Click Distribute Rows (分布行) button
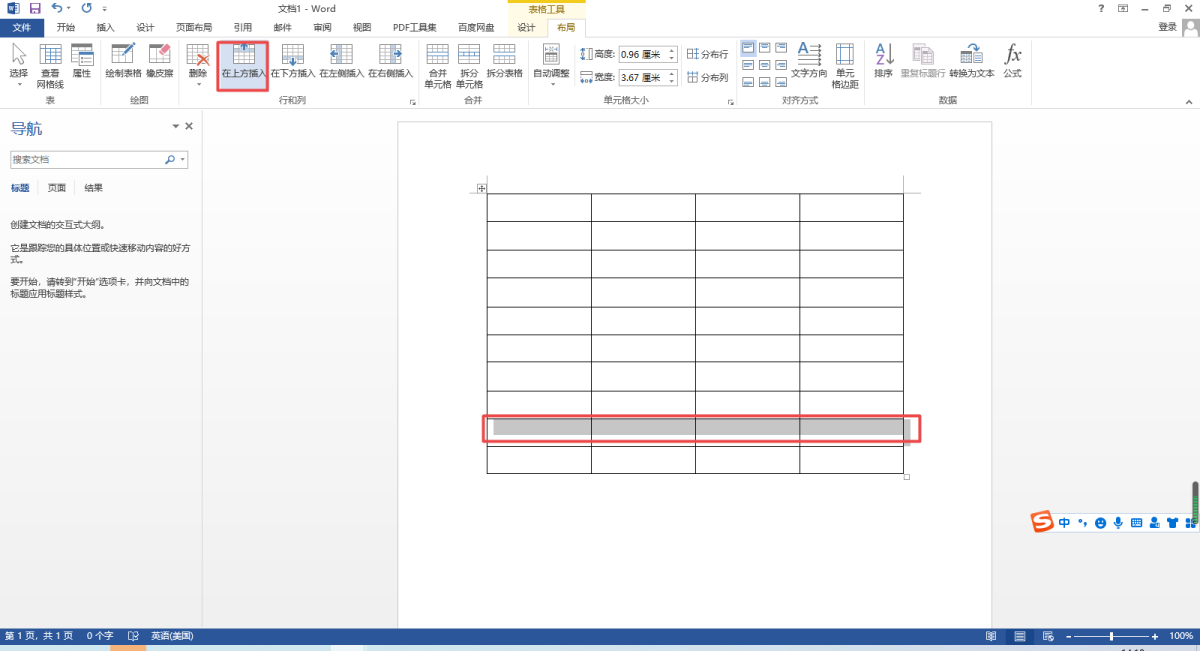The height and width of the screenshot is (651, 1200). (708, 54)
